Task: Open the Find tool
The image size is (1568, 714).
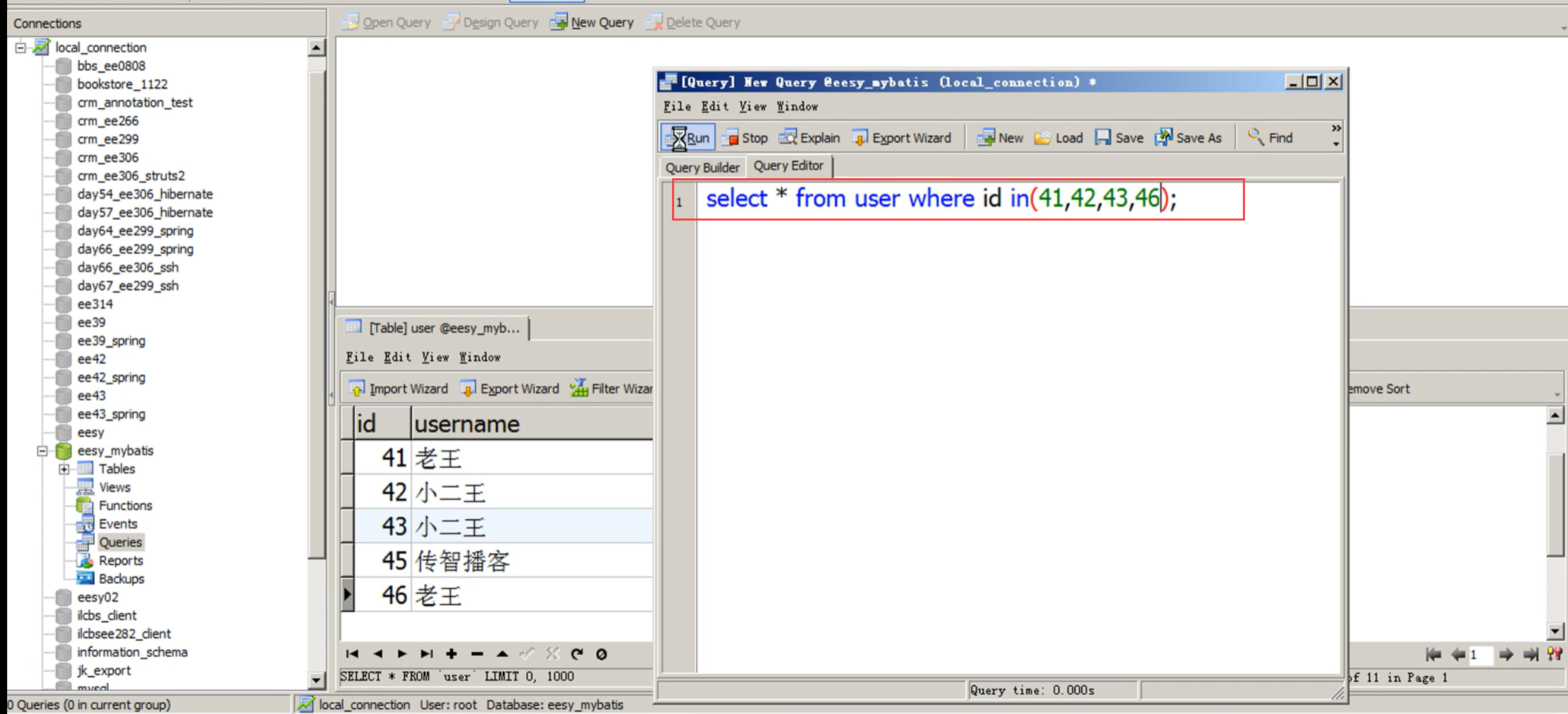Action: (x=1270, y=137)
